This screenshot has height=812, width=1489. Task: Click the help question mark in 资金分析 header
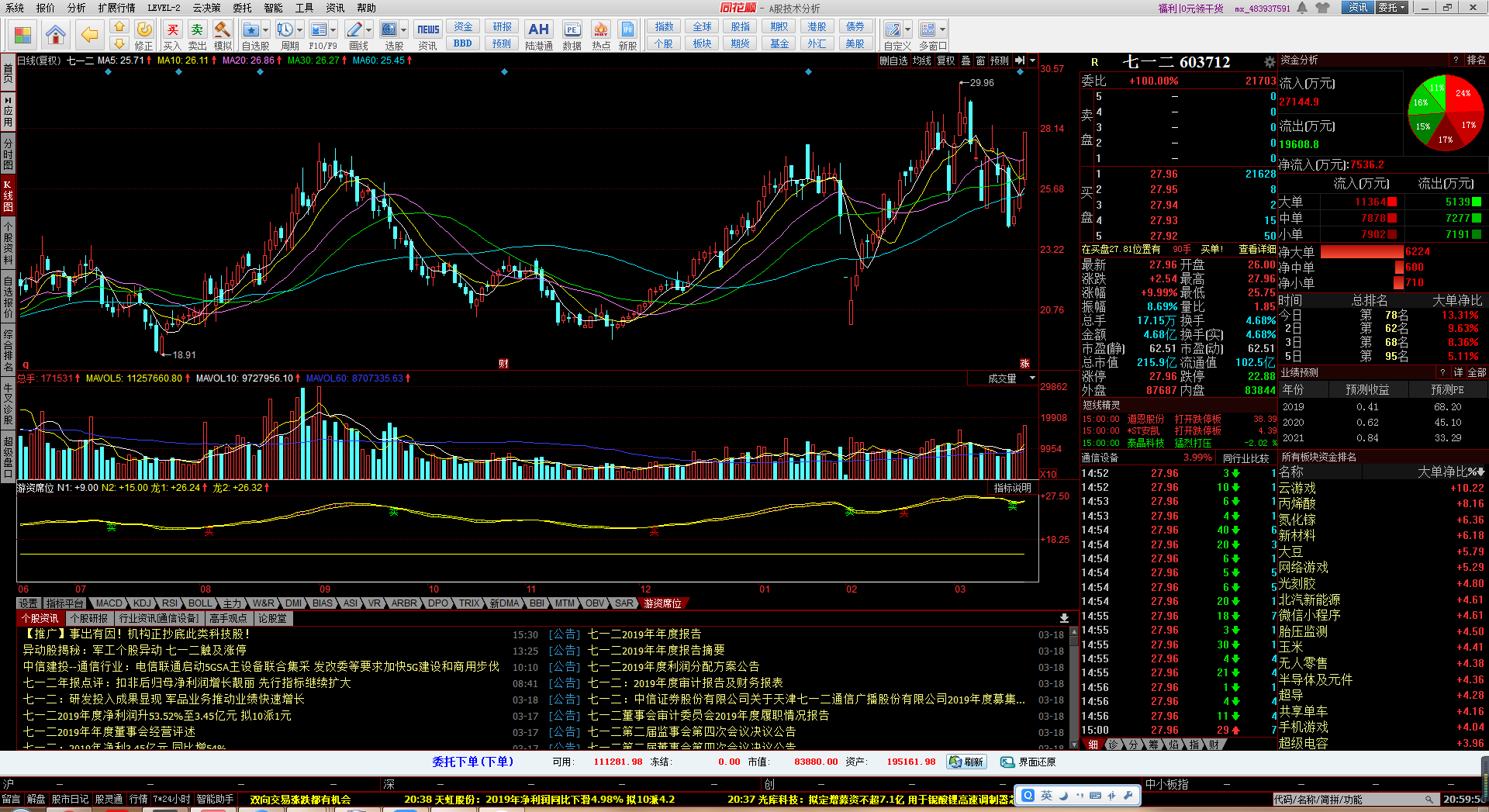click(1455, 60)
